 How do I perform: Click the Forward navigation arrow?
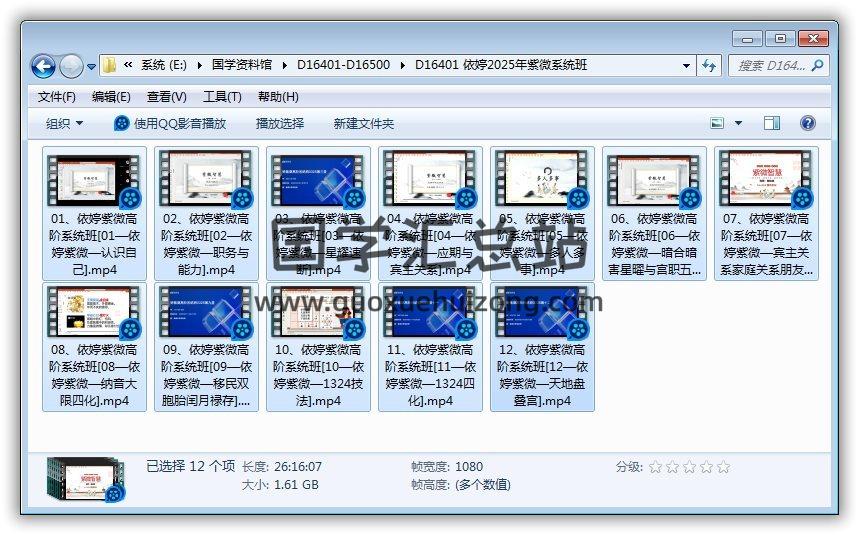[71, 67]
